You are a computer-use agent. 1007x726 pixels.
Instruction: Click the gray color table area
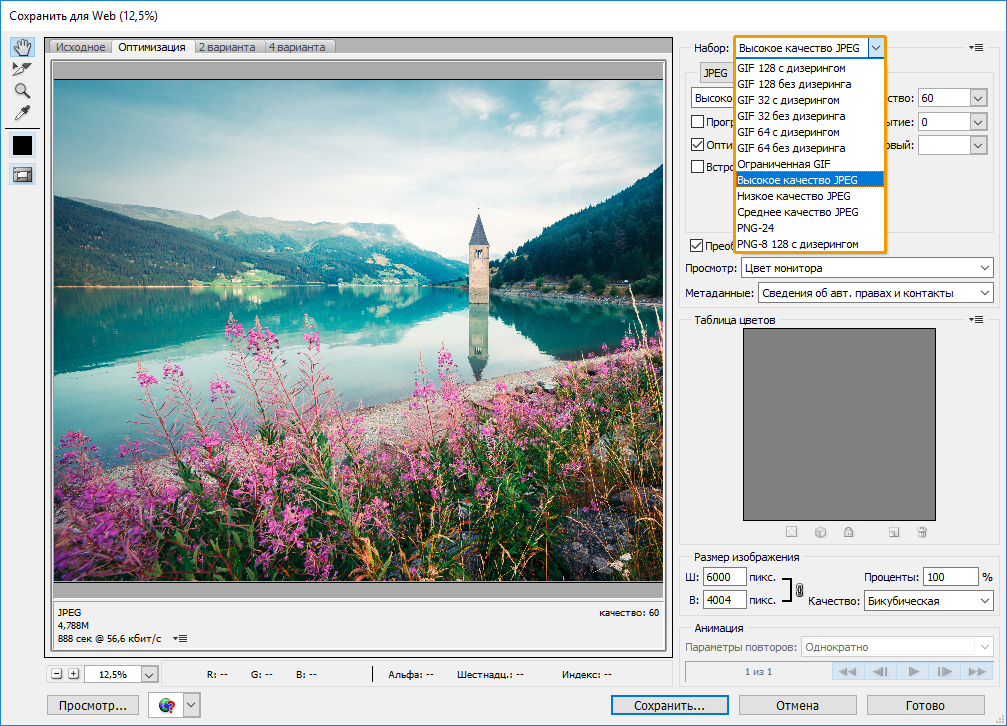[x=839, y=424]
